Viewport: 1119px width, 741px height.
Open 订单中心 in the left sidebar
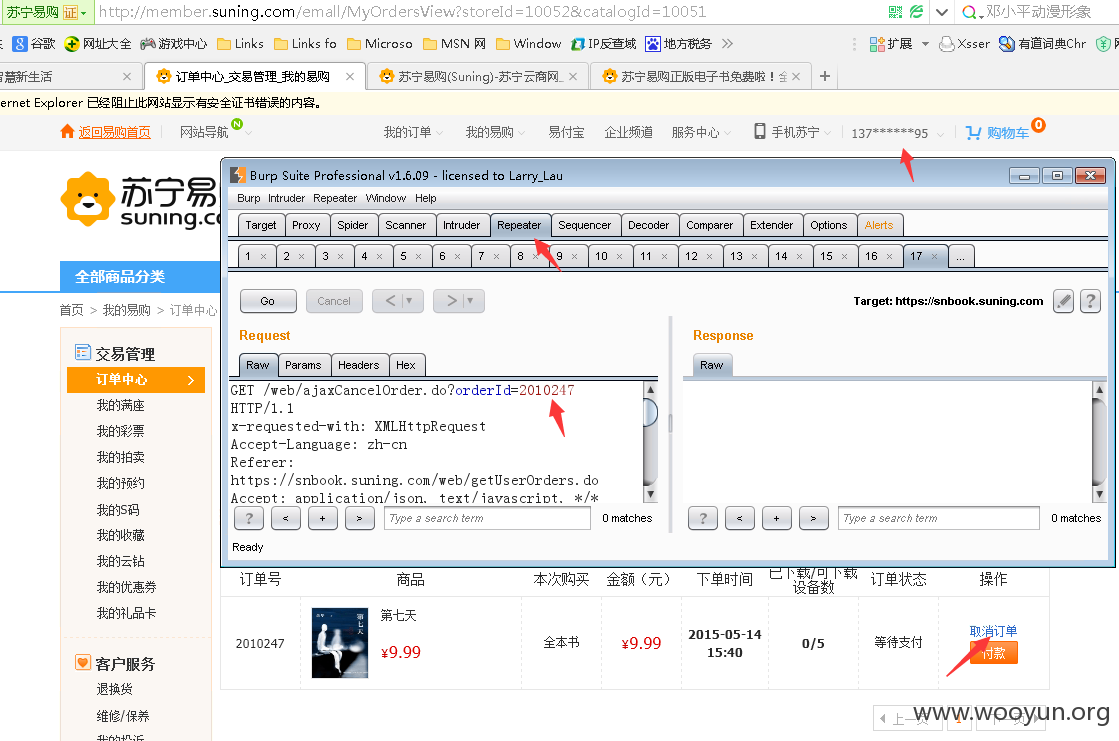(136, 380)
